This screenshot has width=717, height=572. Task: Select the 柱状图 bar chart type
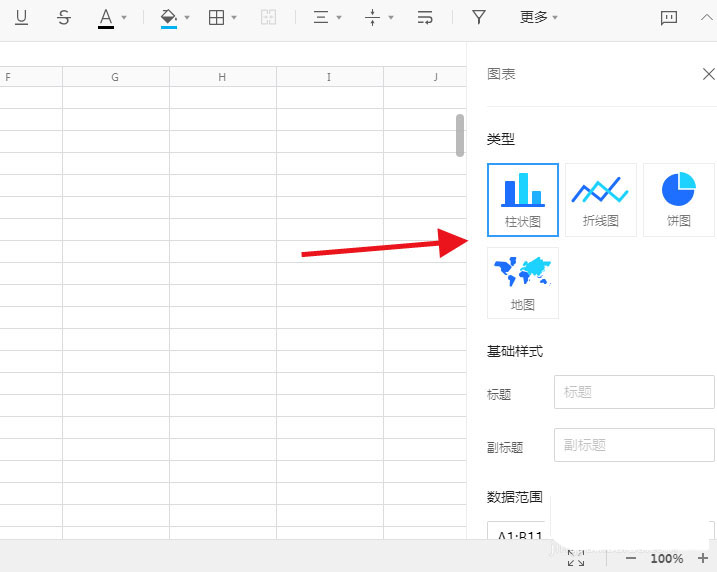pos(523,200)
